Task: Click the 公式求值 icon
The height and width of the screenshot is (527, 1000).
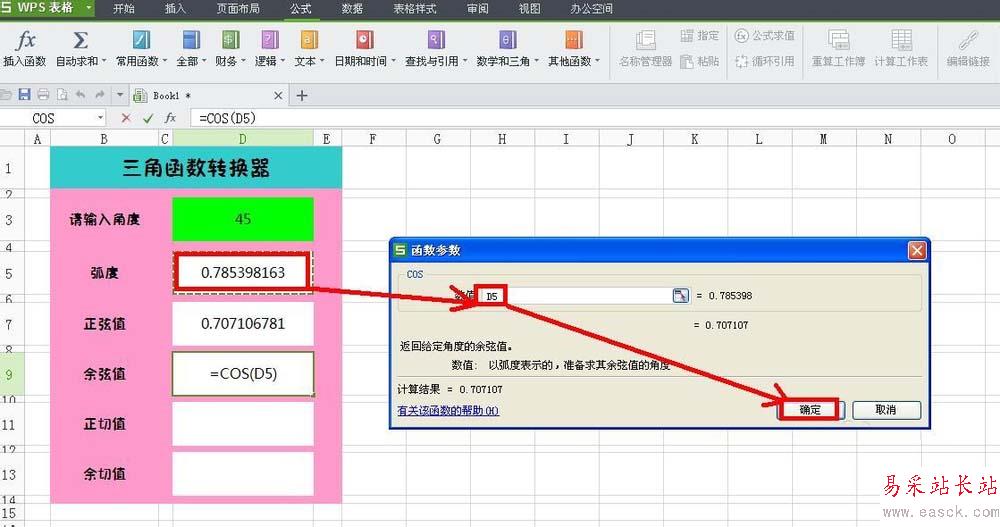Action: click(x=741, y=36)
